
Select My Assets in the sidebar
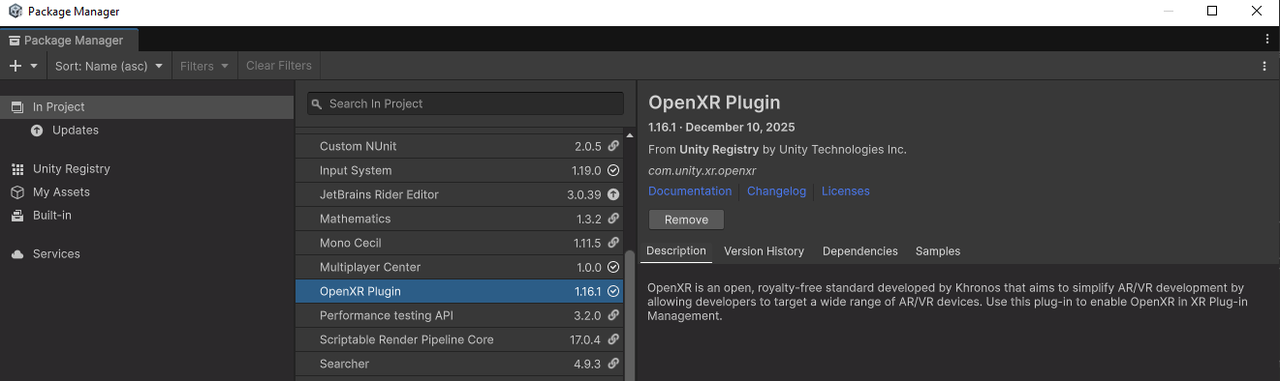(x=147, y=192)
